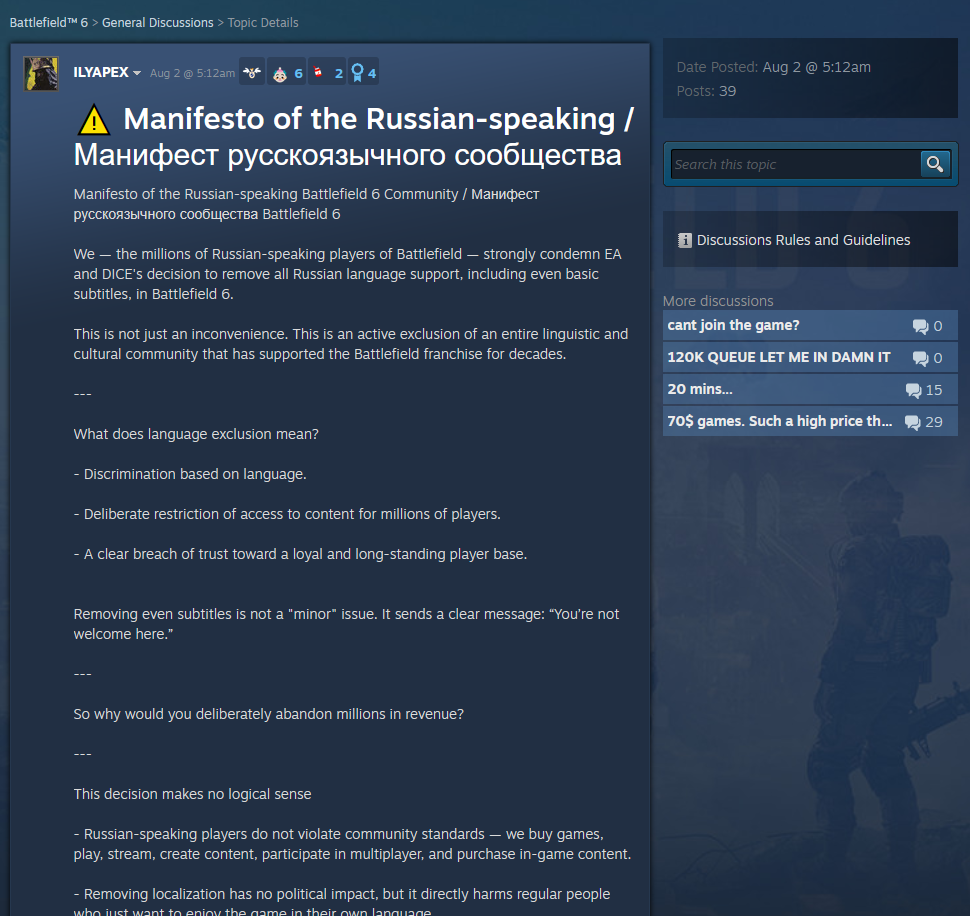Viewport: 970px width, 916px height.
Task: Open the 'cant join the game?' discussion
Action: click(810, 325)
